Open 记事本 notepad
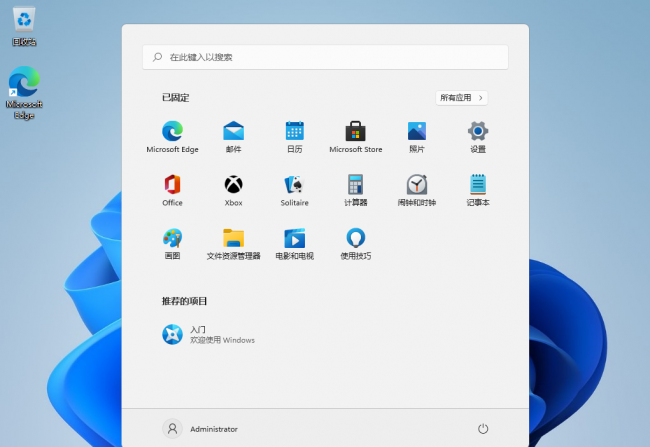The image size is (650, 447). (x=478, y=190)
